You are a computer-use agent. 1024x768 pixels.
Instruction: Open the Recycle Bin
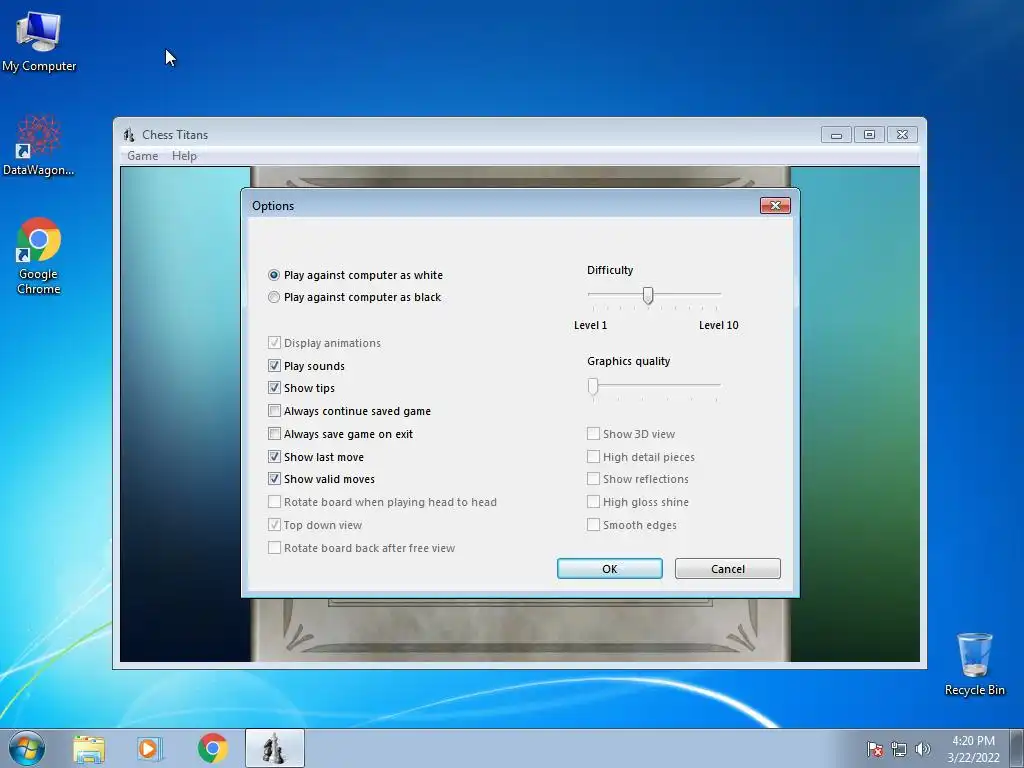(974, 664)
